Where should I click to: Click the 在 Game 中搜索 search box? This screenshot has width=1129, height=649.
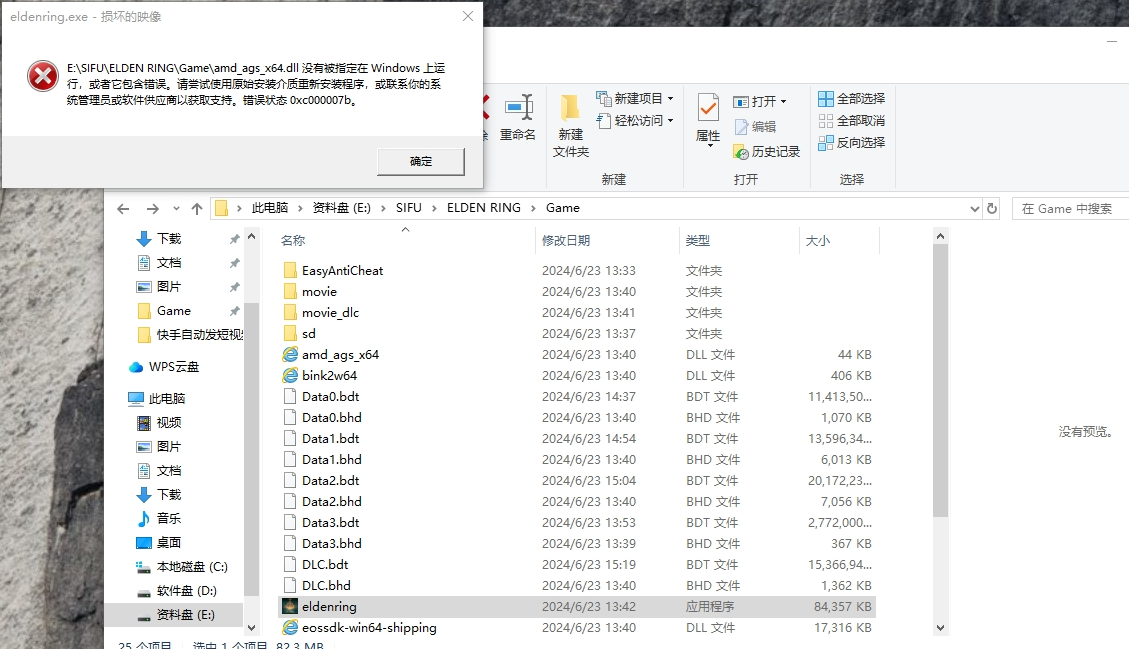(x=1070, y=209)
